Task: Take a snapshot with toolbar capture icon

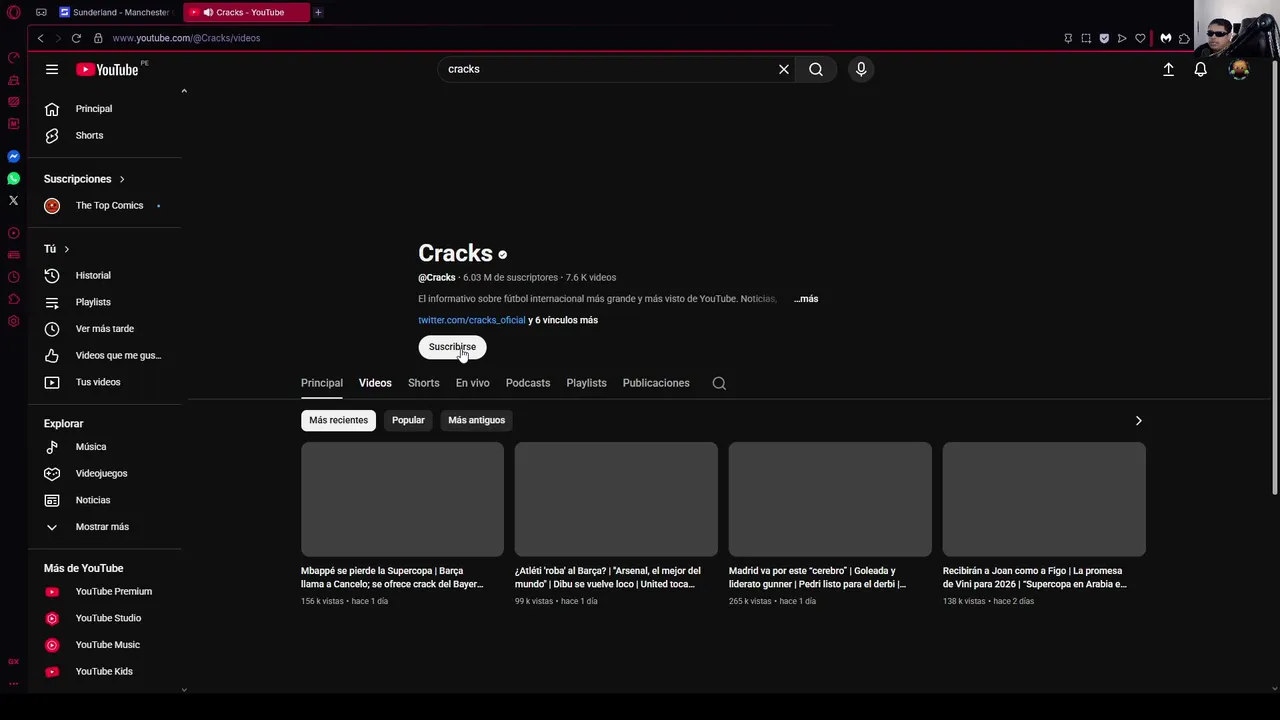Action: [1086, 38]
